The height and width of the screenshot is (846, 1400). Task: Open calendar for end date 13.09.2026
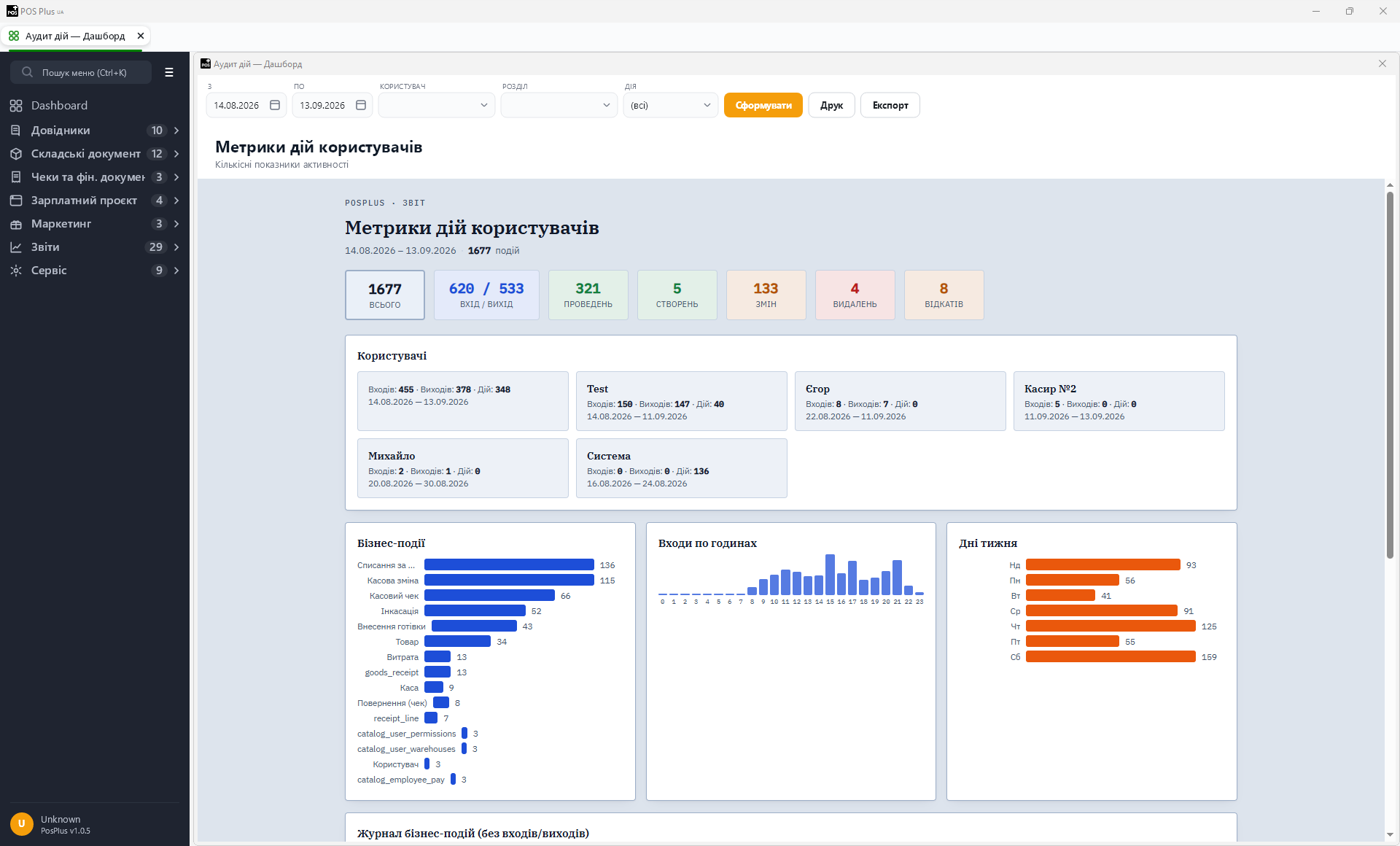click(x=361, y=105)
